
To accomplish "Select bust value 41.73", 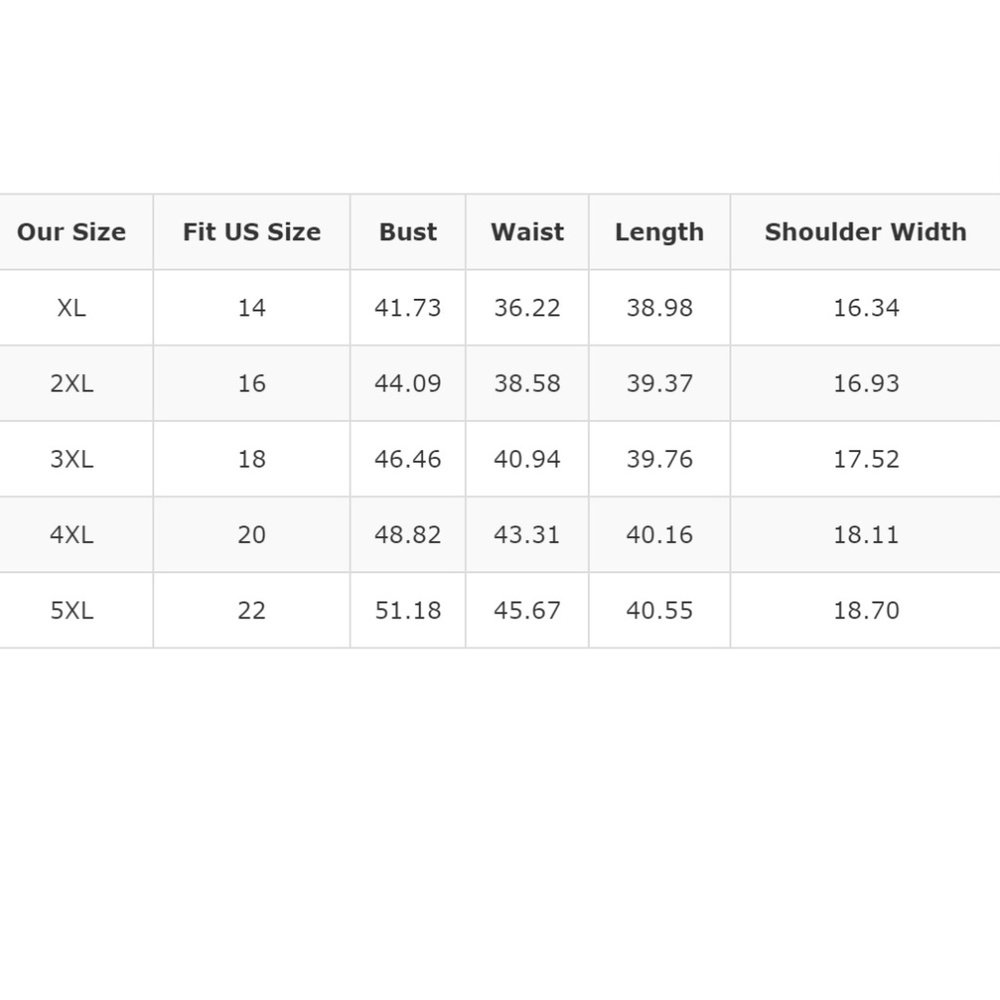I will (408, 308).
